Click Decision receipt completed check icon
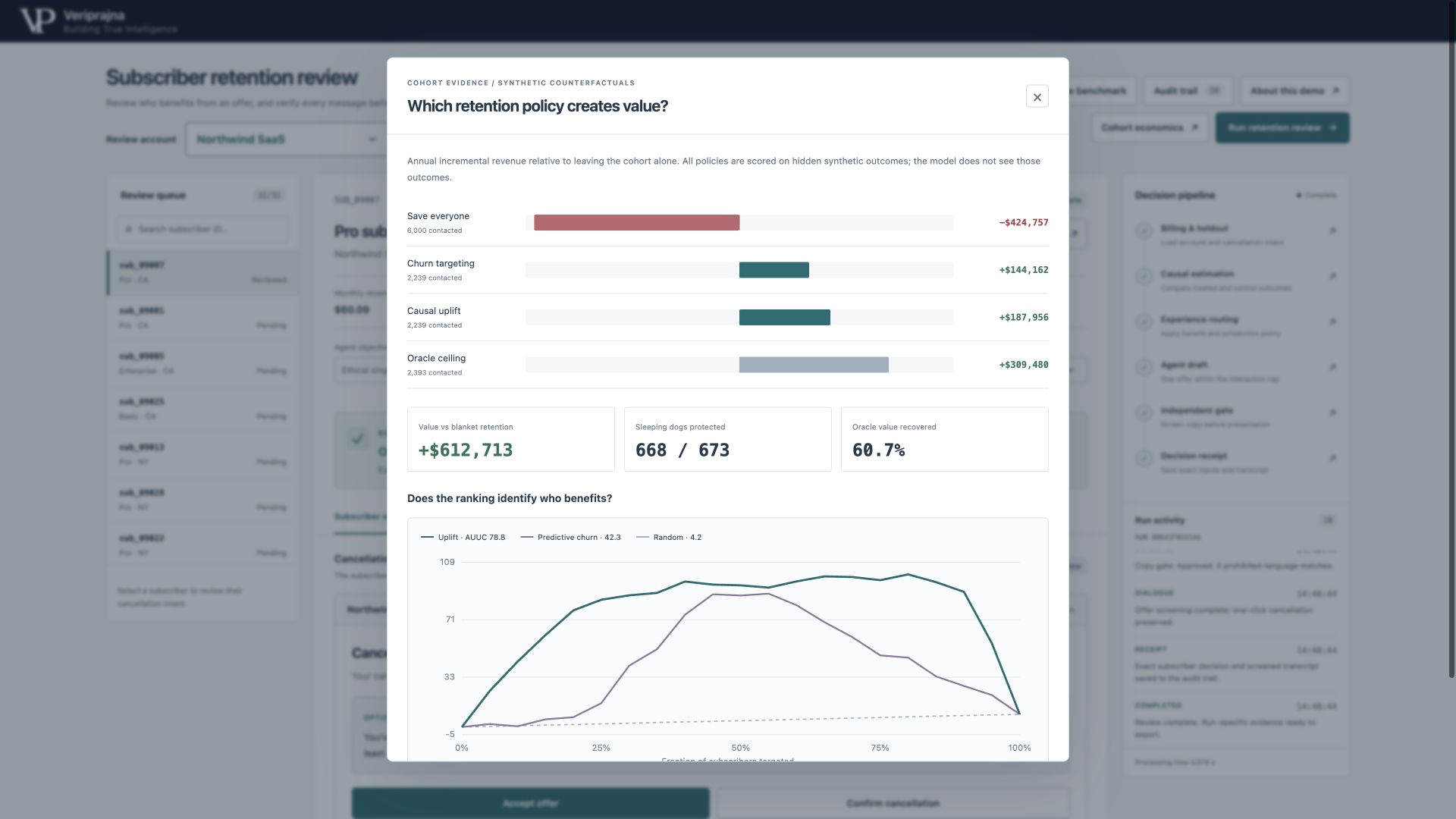This screenshot has height=819, width=1456. pyautogui.click(x=1144, y=458)
